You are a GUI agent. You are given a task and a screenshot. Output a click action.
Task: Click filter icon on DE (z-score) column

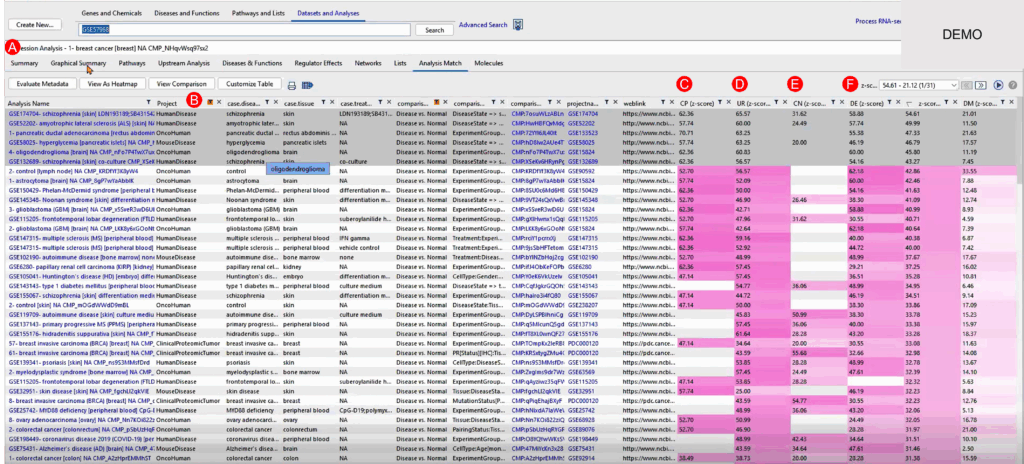[x=889, y=103]
